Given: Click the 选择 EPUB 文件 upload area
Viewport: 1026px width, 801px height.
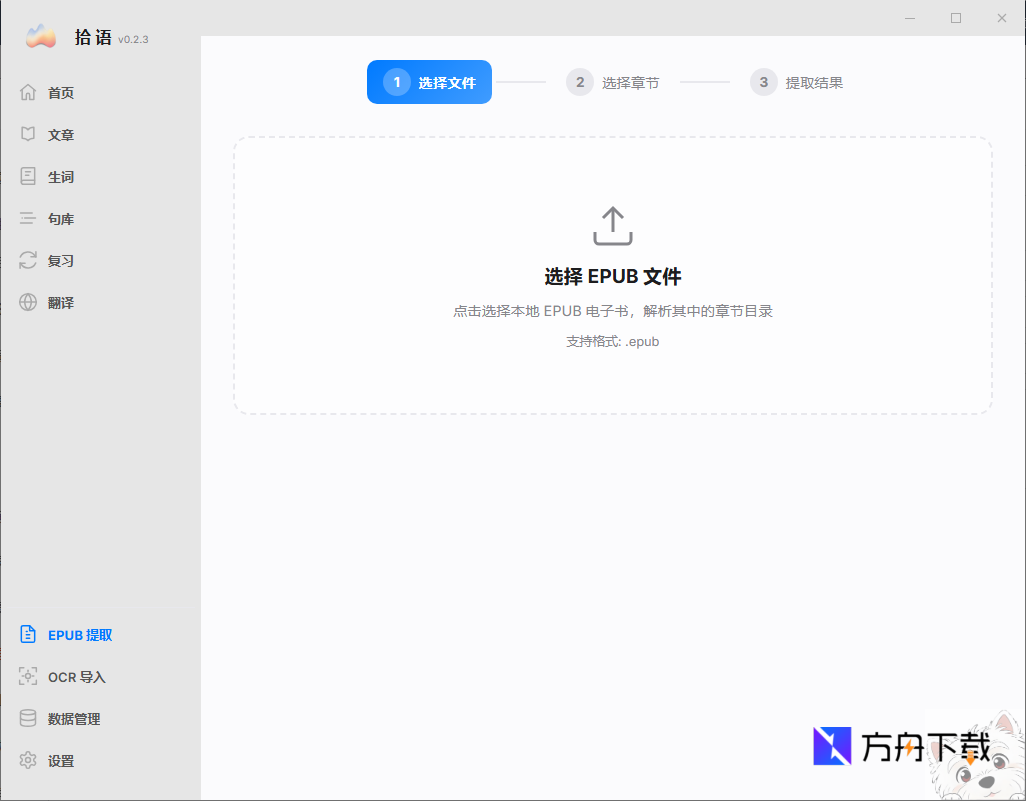Looking at the screenshot, I should (612, 275).
